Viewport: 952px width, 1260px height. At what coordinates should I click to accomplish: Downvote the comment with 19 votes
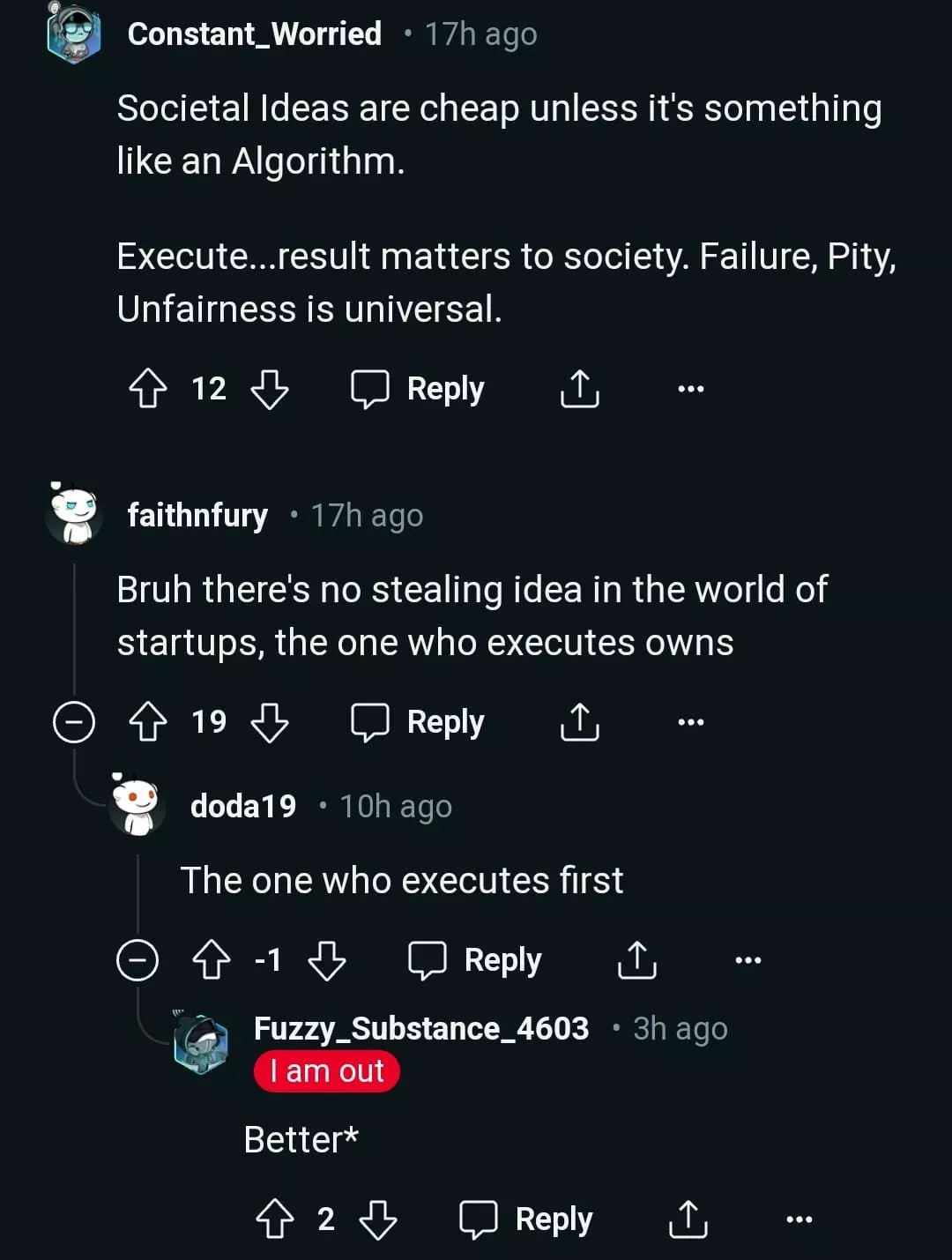pos(270,722)
